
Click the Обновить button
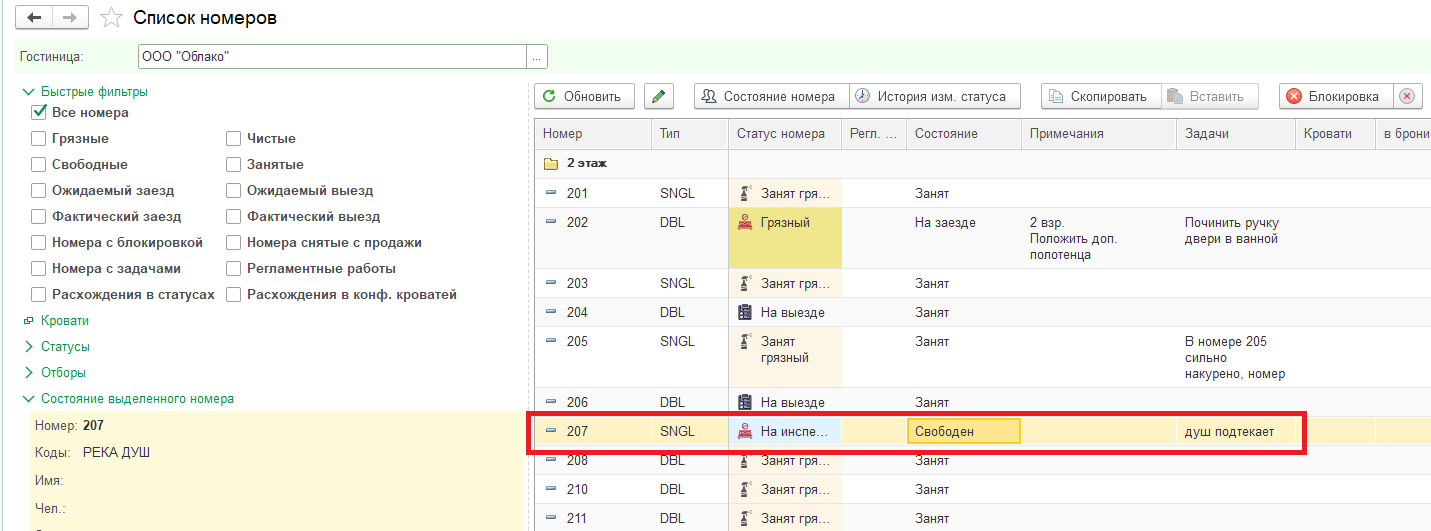pyautogui.click(x=584, y=96)
